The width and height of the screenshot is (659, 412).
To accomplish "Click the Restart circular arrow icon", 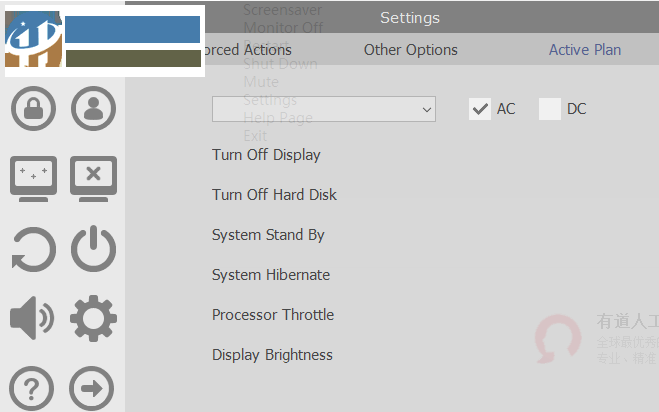I will point(33,249).
